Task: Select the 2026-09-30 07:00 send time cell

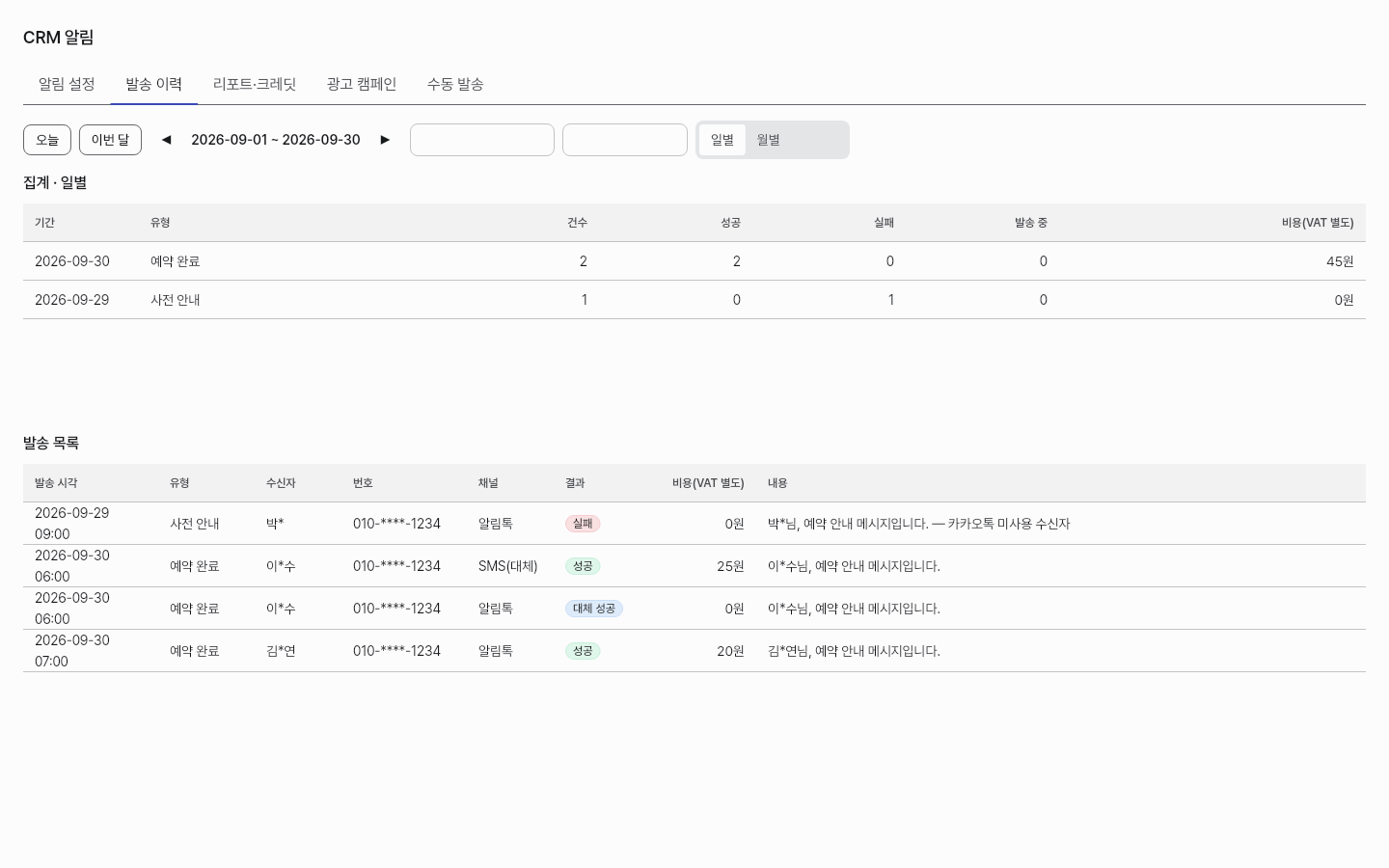Action: click(x=72, y=651)
